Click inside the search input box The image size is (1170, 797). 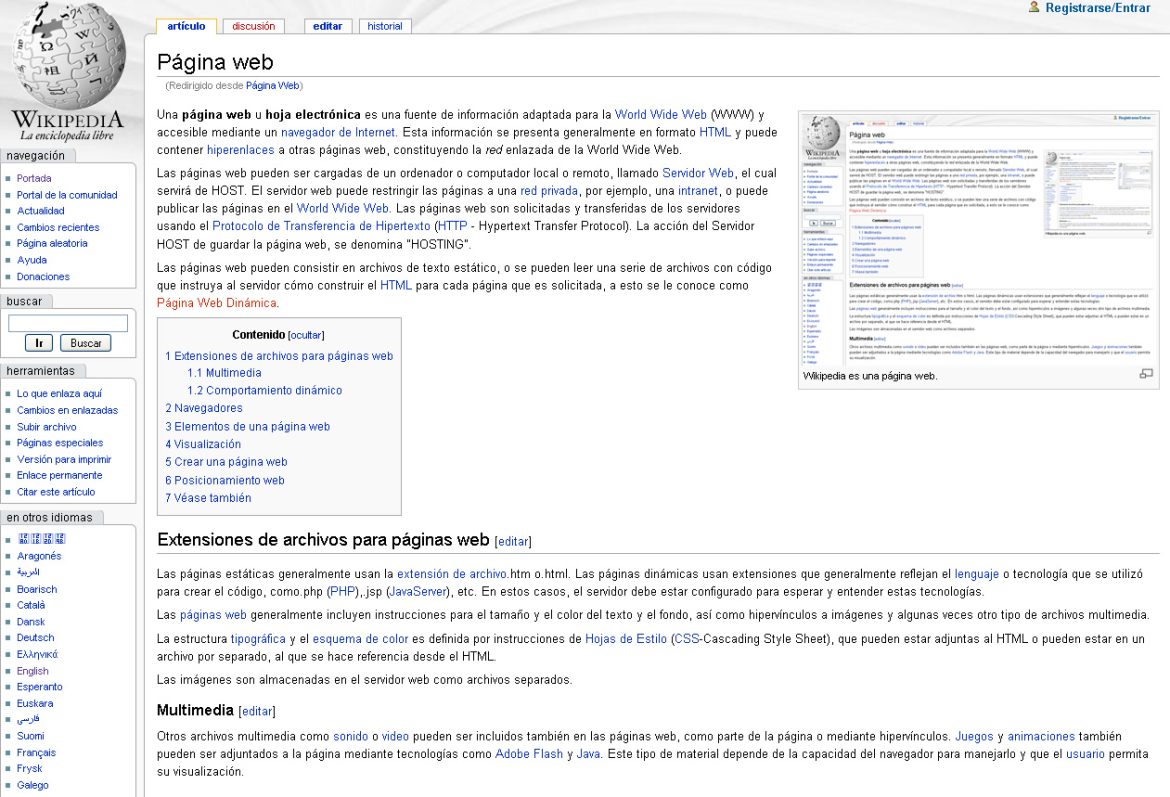(x=67, y=322)
